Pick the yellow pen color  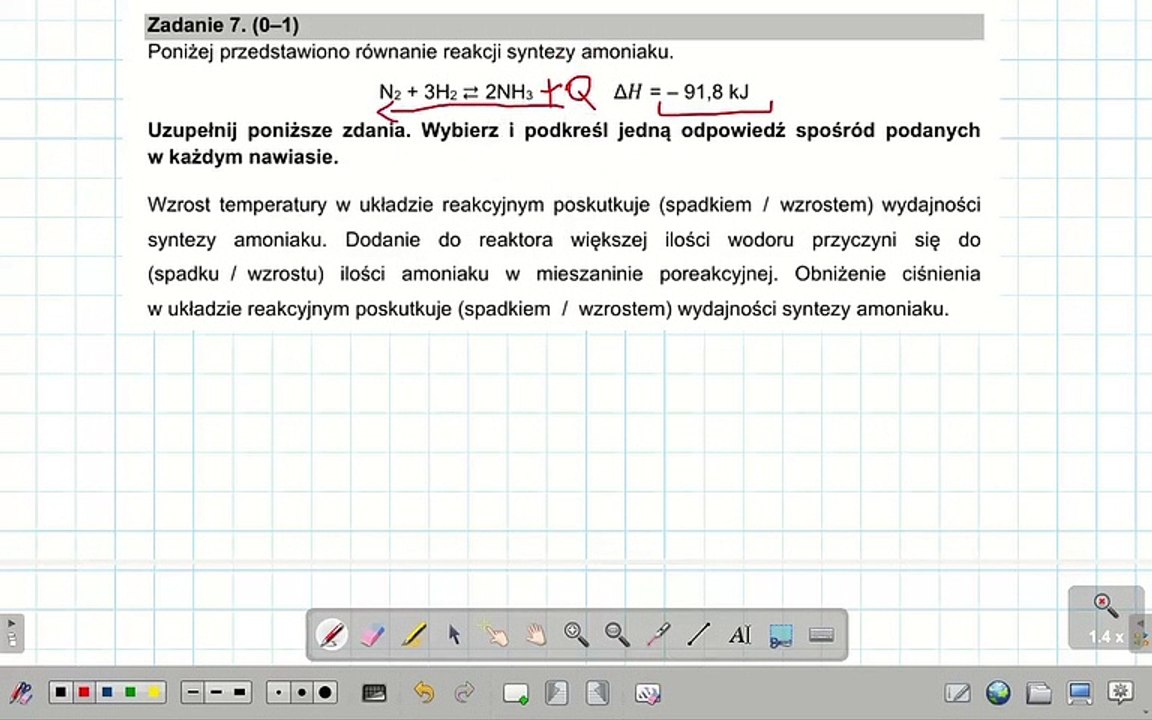point(154,692)
